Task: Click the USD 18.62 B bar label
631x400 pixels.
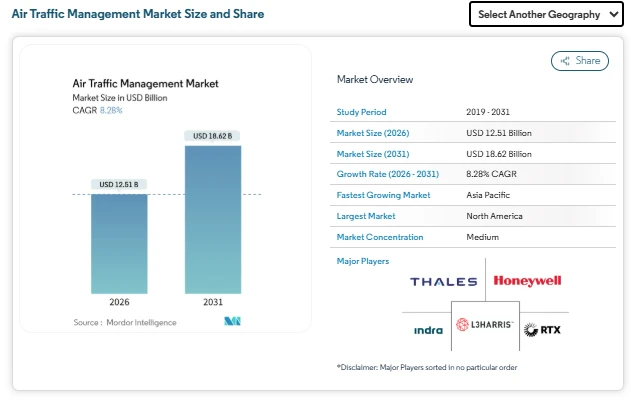Action: click(212, 136)
